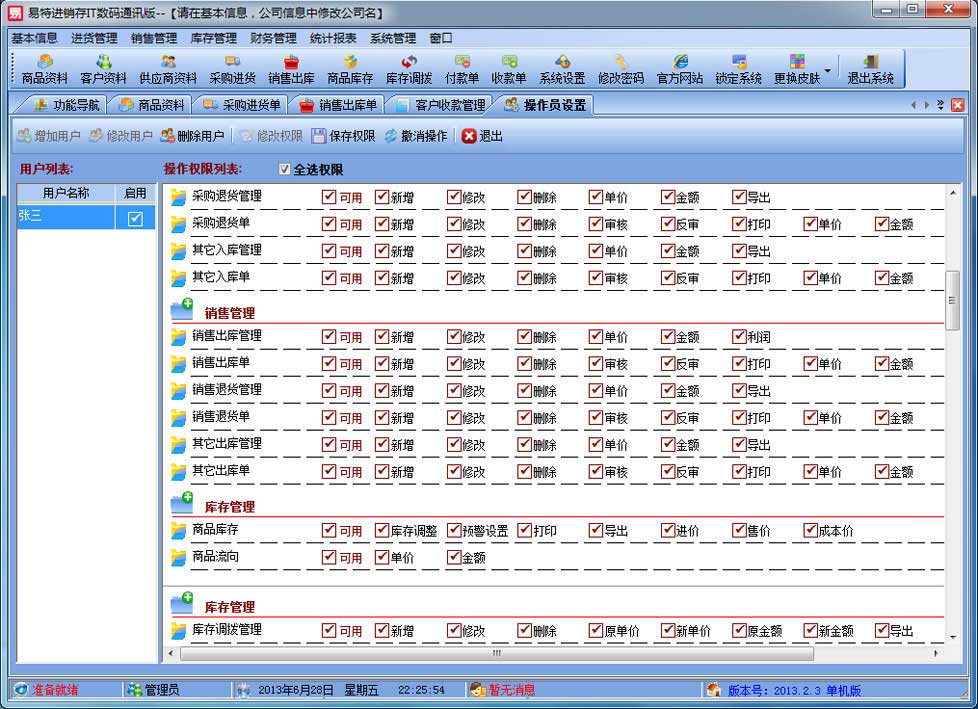The height and width of the screenshot is (709, 978).
Task: Switch to the 客户收款管理 tab
Action: (440, 105)
